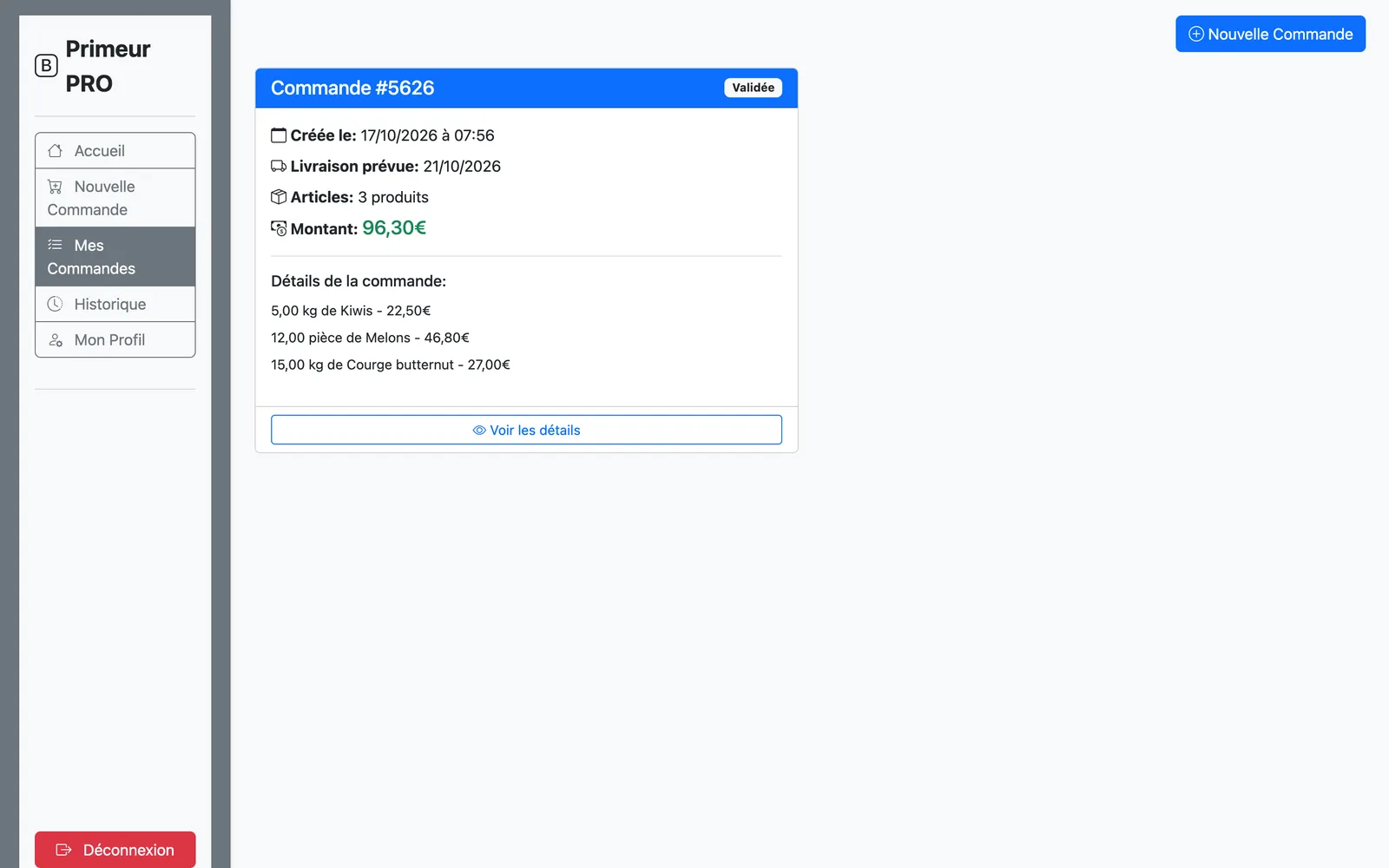This screenshot has height=868, width=1389.
Task: Click Voir les détails button
Action: pos(526,430)
